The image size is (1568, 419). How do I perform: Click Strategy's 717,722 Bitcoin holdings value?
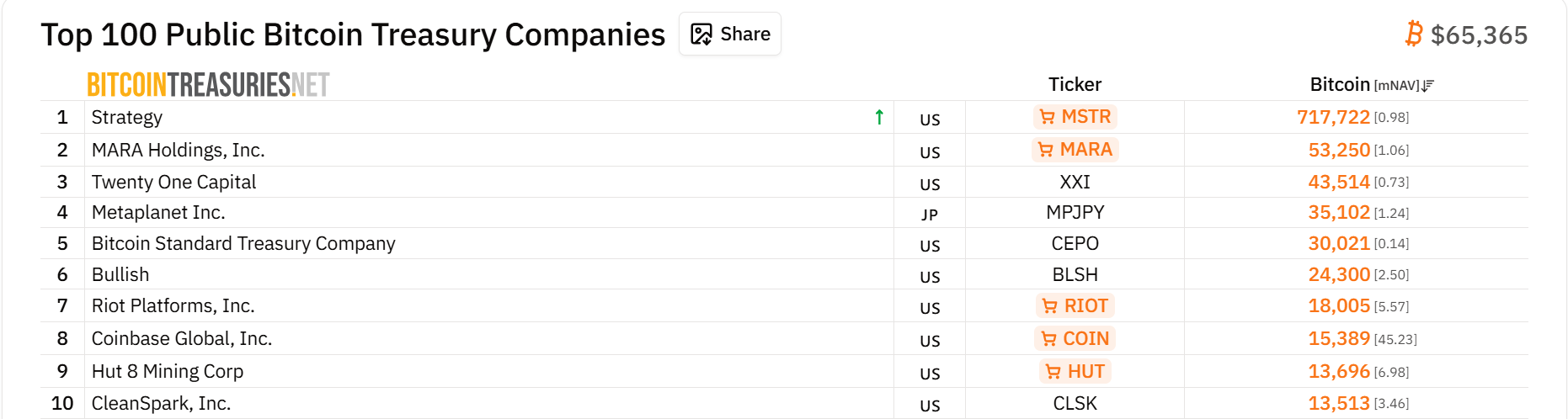[1333, 117]
